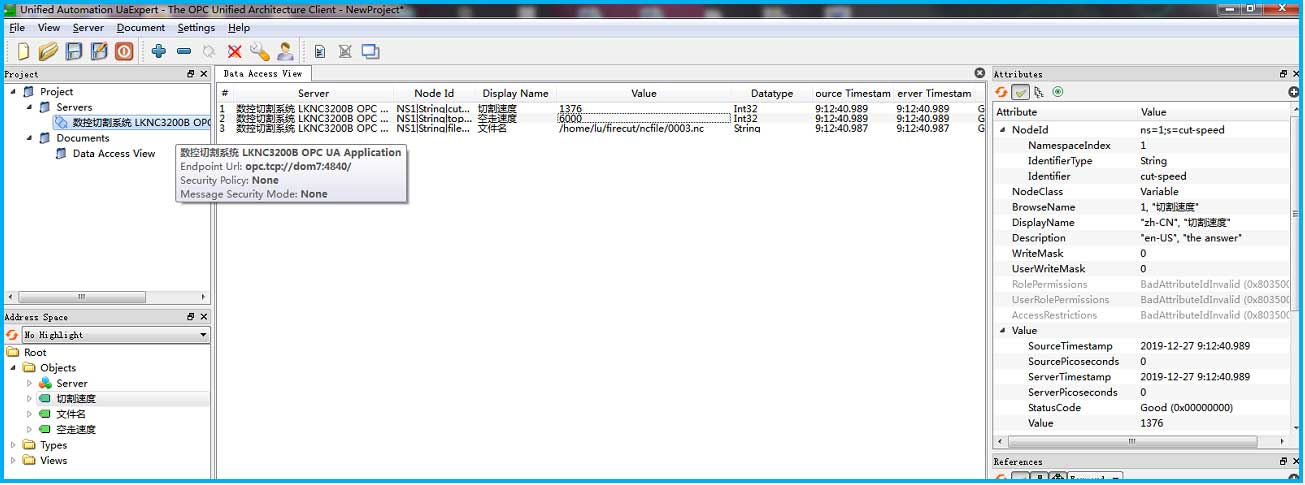The width and height of the screenshot is (1305, 485).
Task: Select 空走速度 node in Address Space
Action: click(x=76, y=430)
